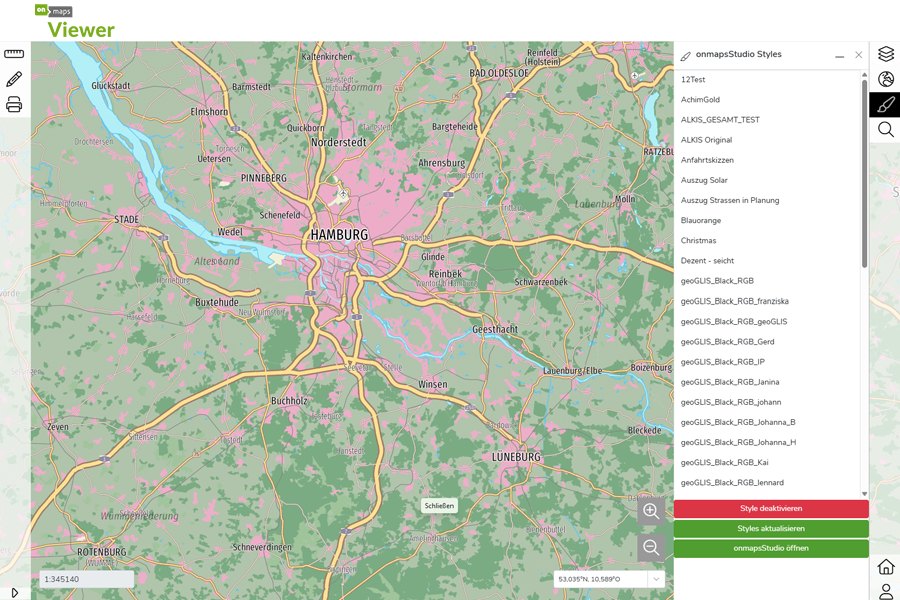This screenshot has width=900, height=600.
Task: Open the print function
Action: (x=13, y=104)
